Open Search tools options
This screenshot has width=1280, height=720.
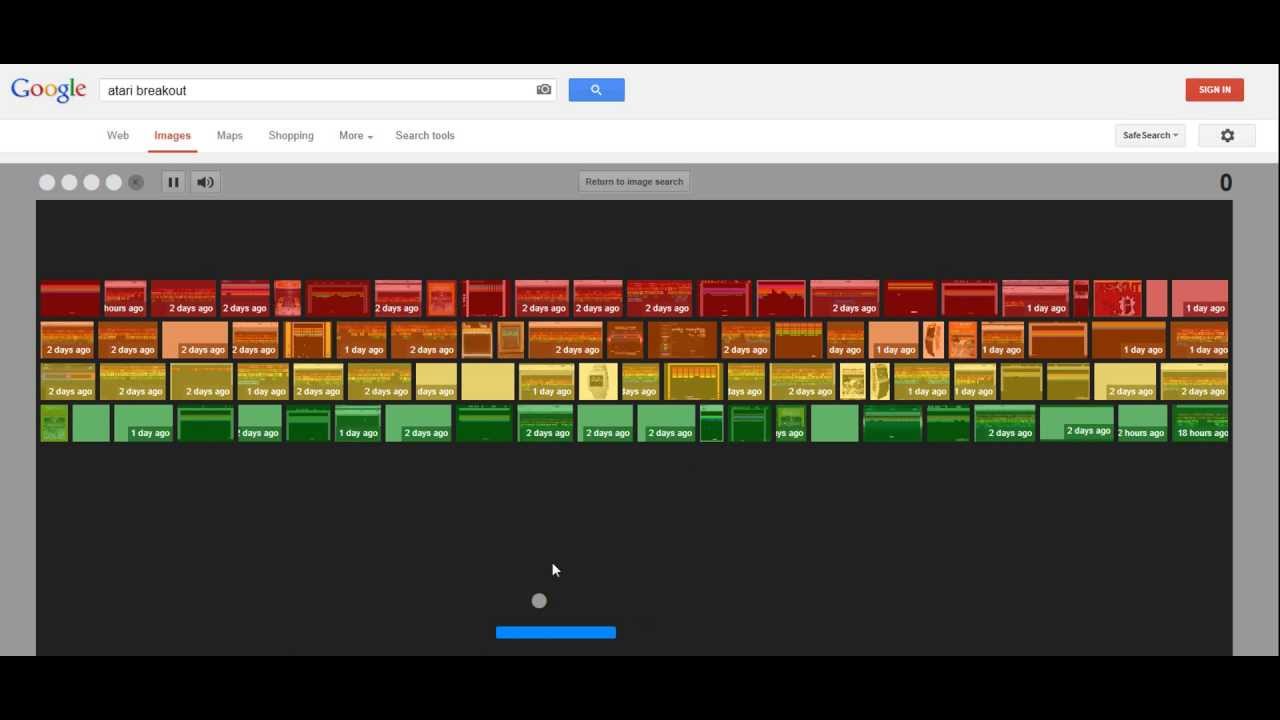pos(425,136)
